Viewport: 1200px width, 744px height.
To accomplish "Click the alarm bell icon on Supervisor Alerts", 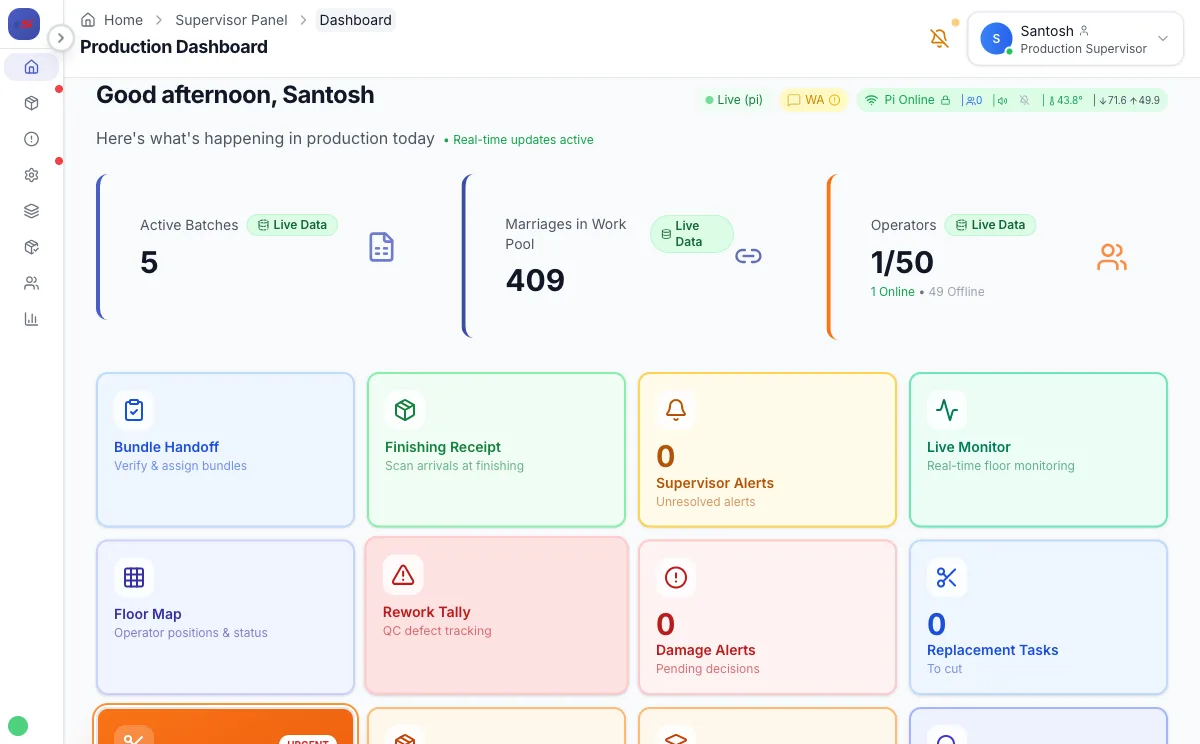I will tap(674, 409).
